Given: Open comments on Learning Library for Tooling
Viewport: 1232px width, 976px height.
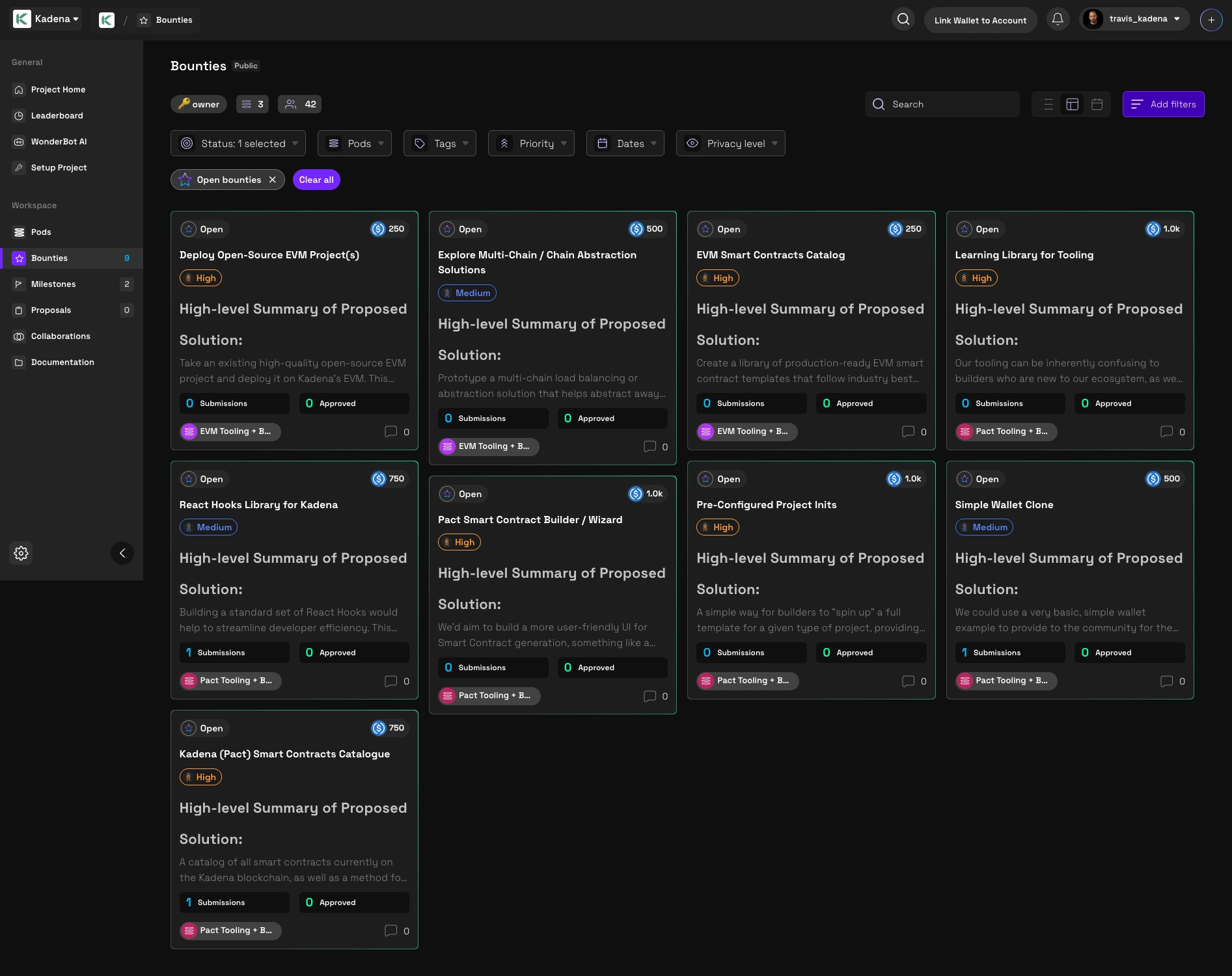Looking at the screenshot, I should click(1173, 431).
